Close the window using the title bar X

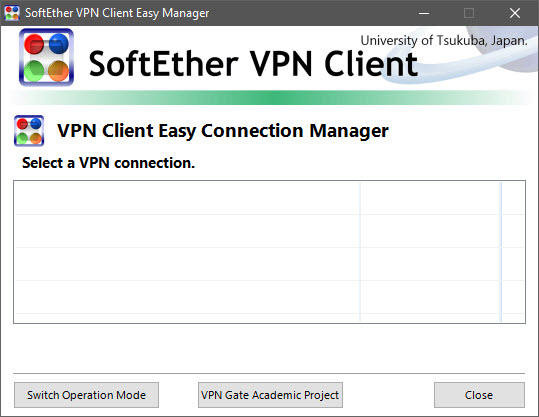(x=515, y=13)
